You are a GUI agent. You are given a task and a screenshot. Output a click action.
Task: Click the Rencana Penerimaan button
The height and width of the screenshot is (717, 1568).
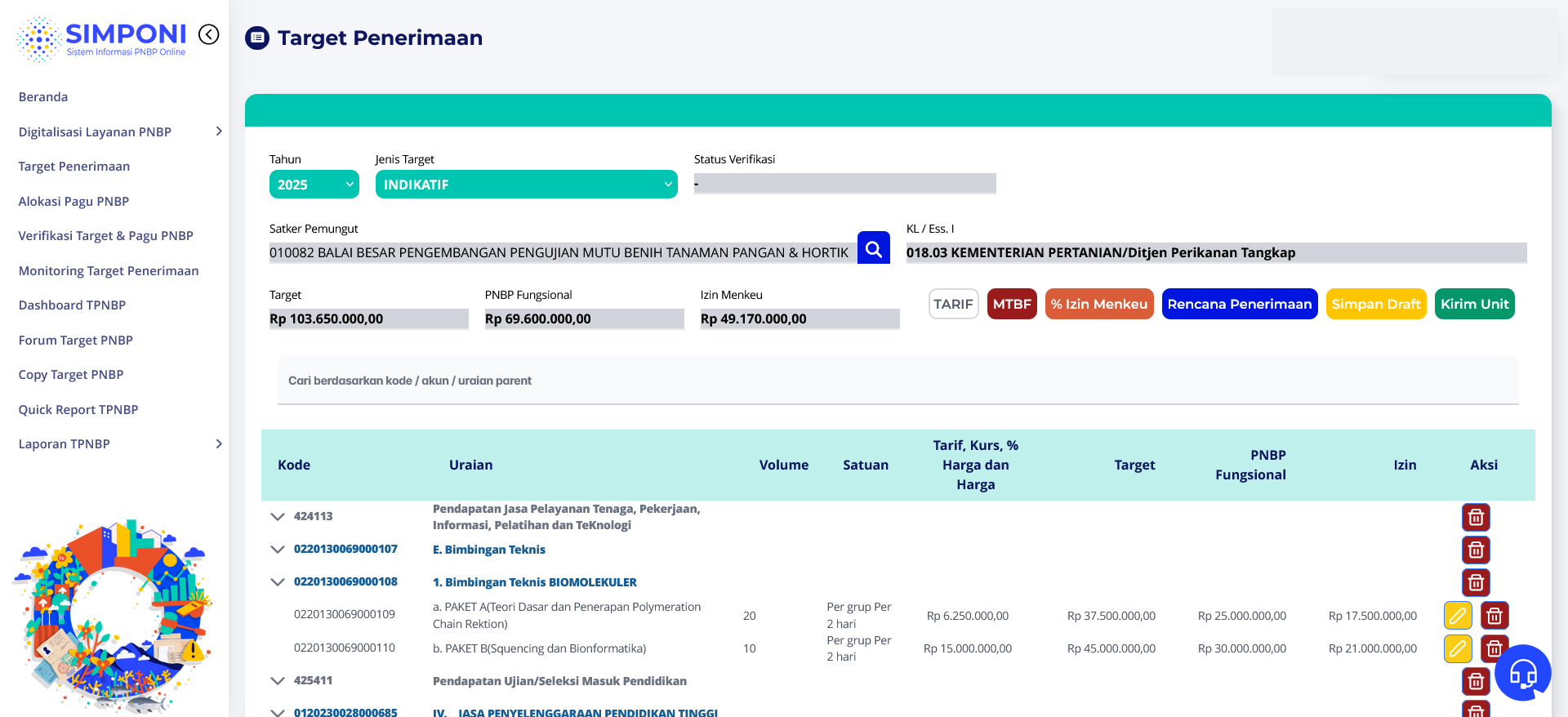(x=1239, y=304)
